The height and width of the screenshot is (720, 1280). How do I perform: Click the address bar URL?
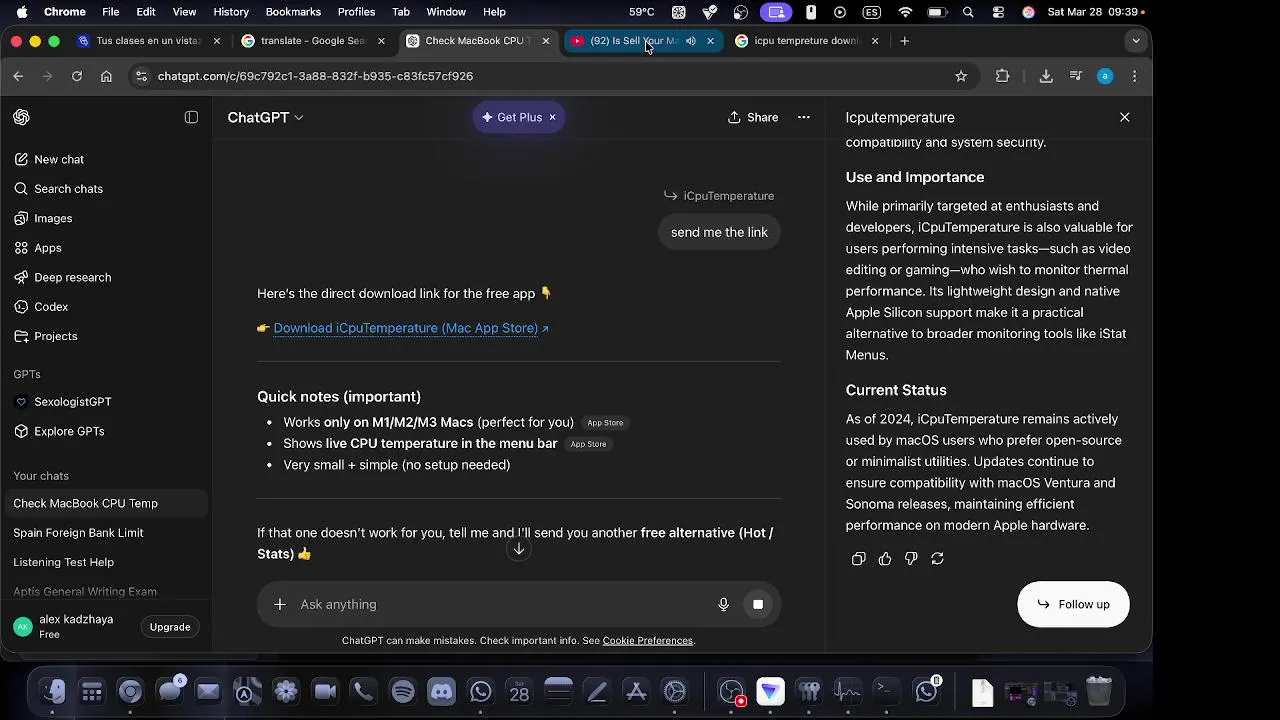[x=315, y=76]
